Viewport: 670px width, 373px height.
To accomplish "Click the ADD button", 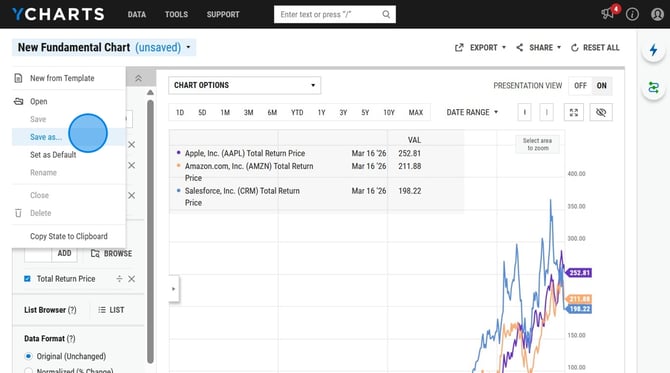I will [x=65, y=253].
